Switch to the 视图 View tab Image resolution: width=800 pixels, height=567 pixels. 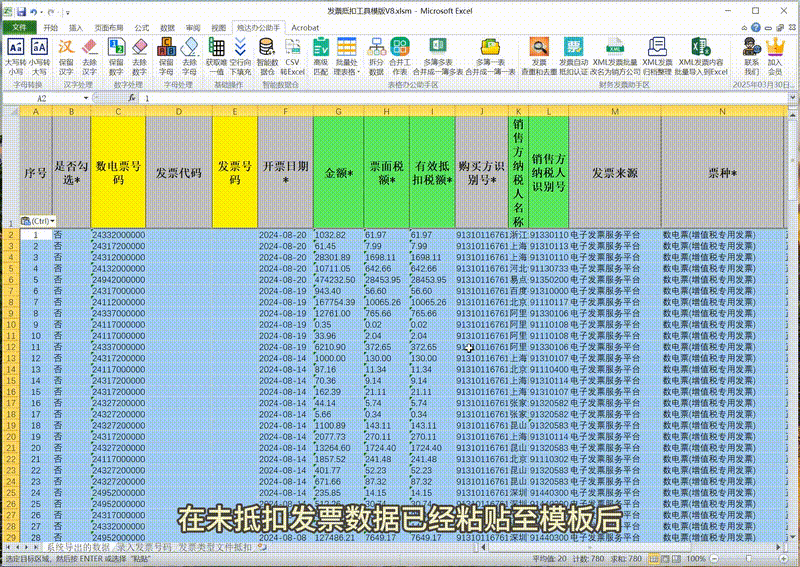218,28
